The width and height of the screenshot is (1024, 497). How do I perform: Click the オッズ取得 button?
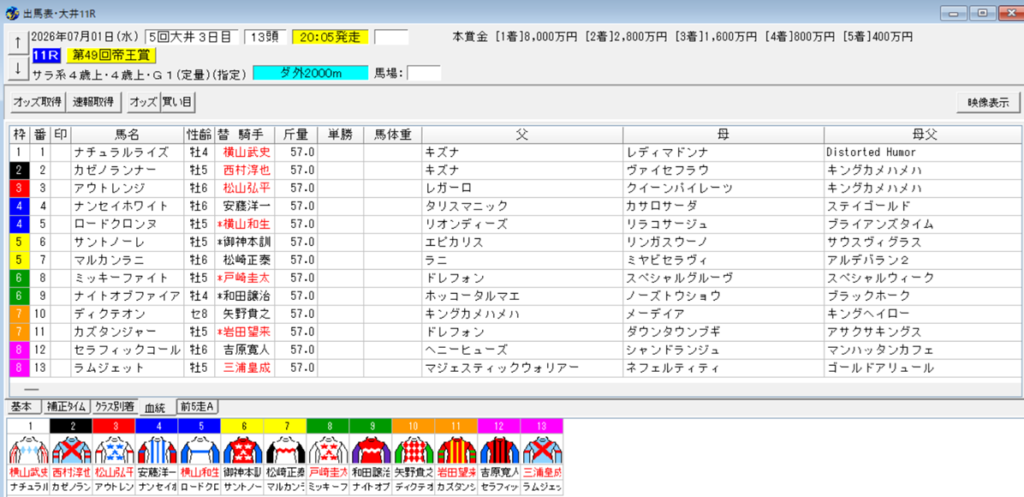pyautogui.click(x=37, y=102)
